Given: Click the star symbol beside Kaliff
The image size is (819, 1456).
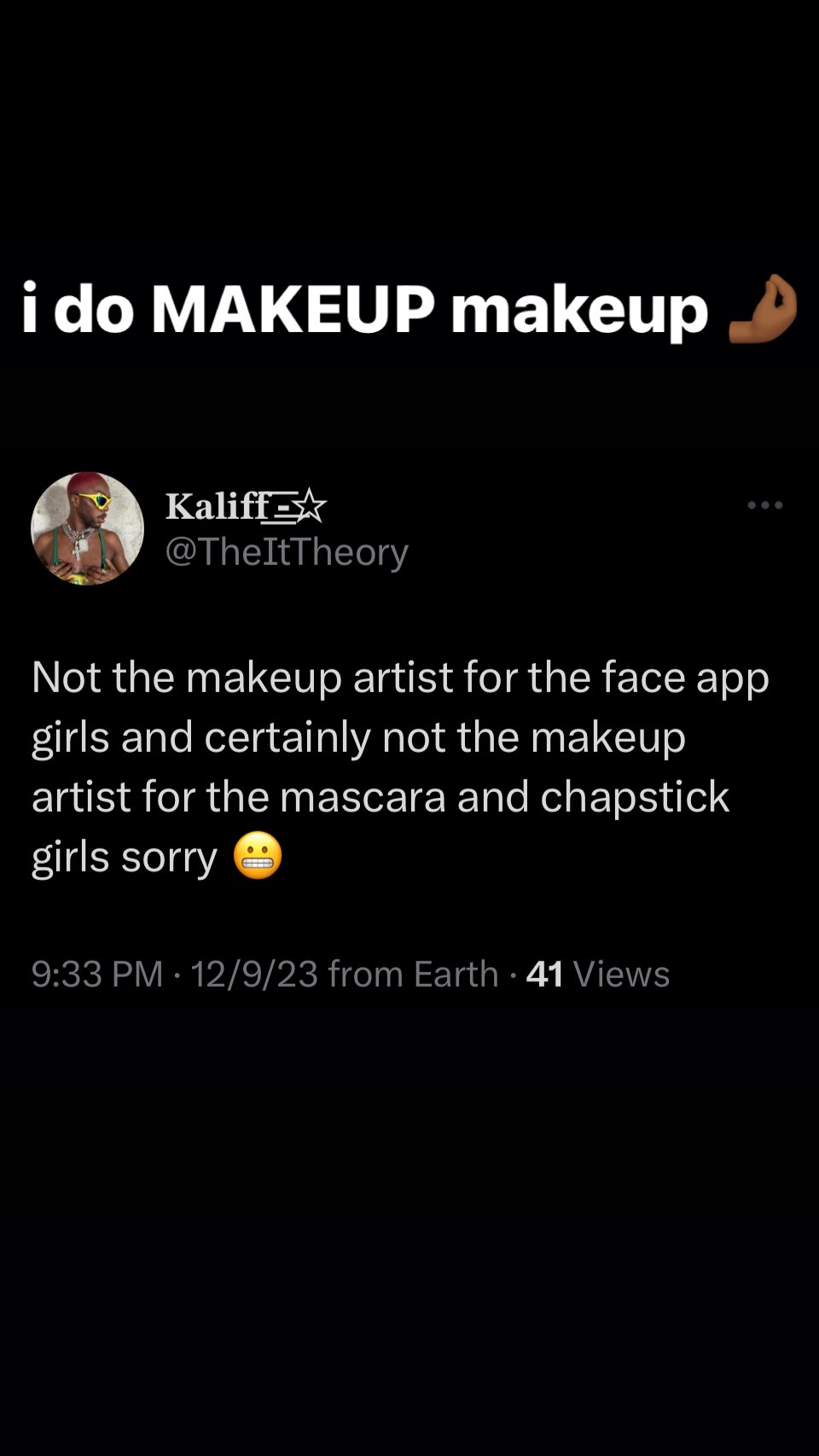Looking at the screenshot, I should click(x=311, y=507).
